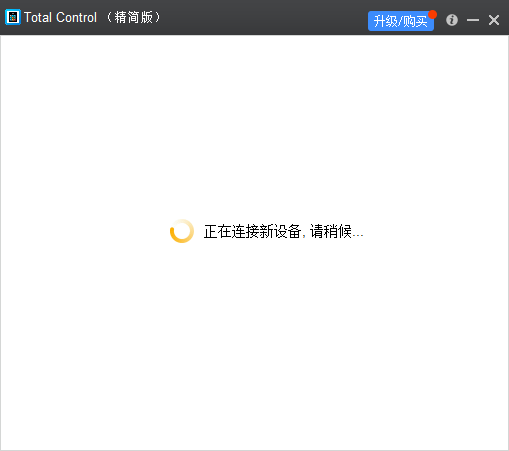
Task: Open the info (i) about icon
Action: pyautogui.click(x=452, y=20)
